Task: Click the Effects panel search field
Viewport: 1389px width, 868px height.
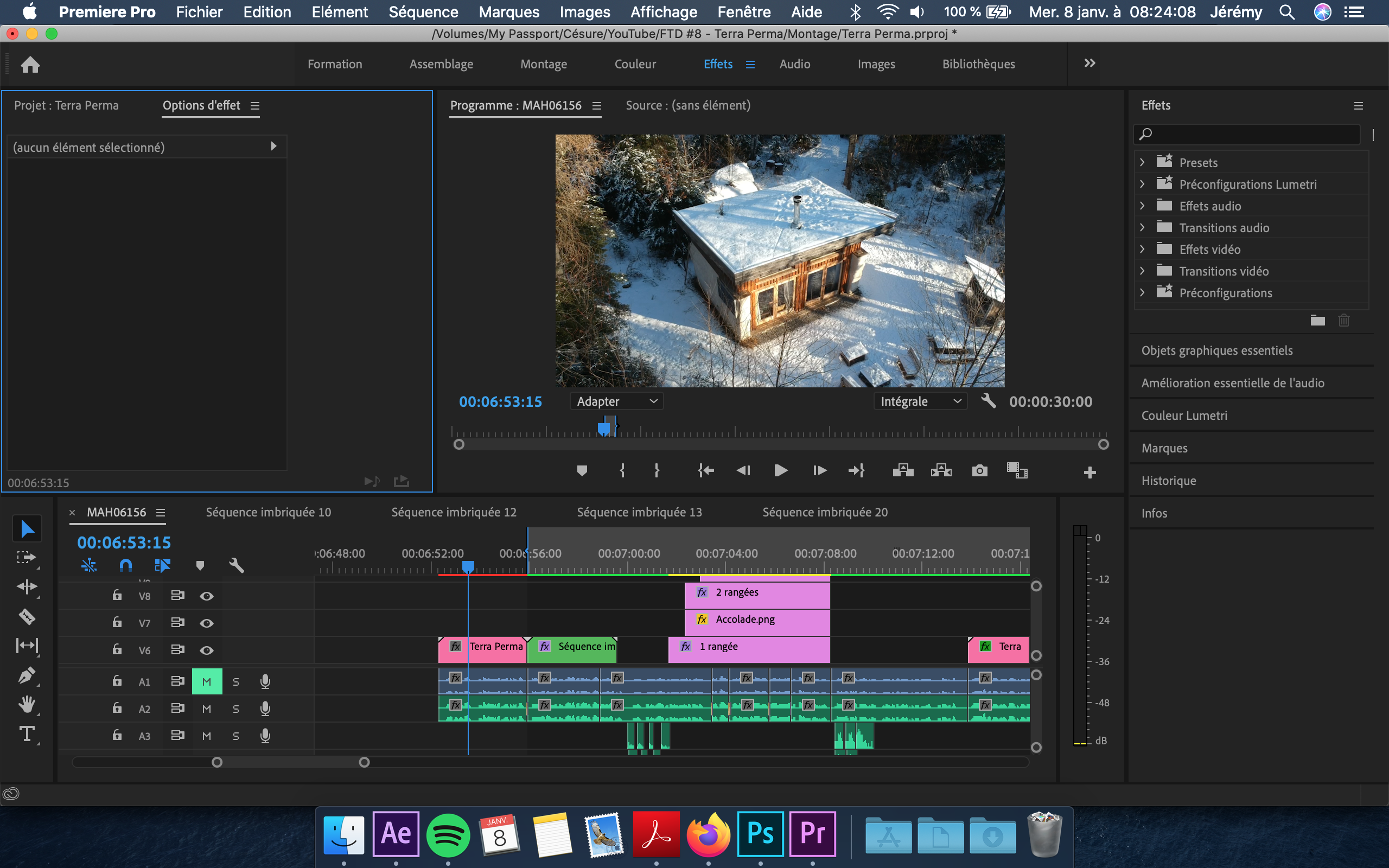Action: pos(1251,134)
